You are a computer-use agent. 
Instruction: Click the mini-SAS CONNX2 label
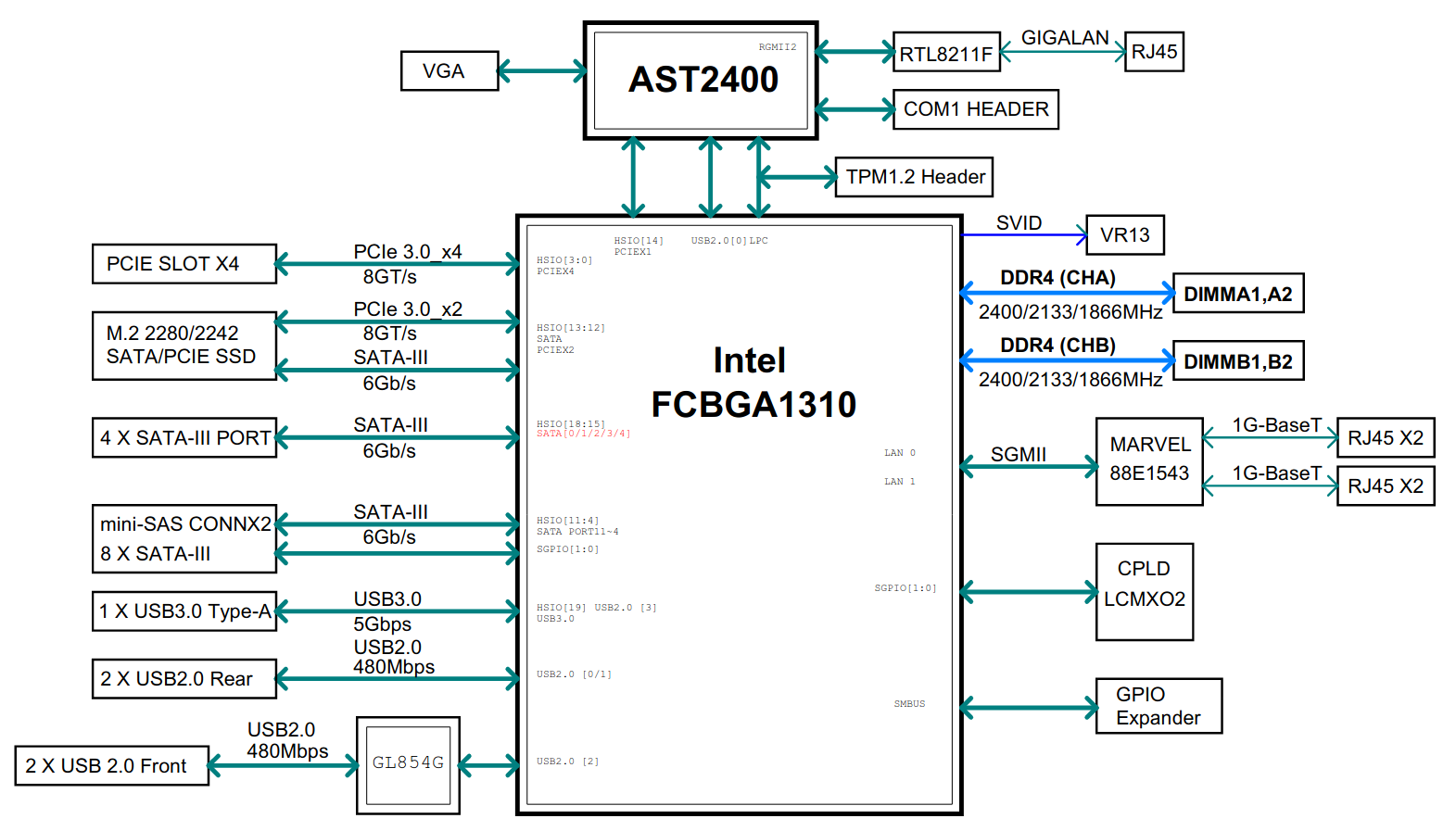tap(185, 523)
